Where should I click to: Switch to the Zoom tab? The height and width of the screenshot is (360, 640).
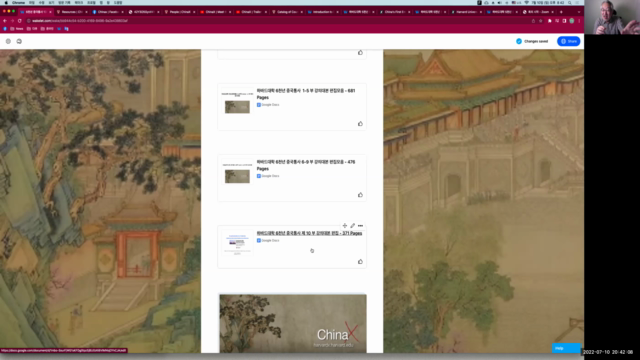tap(538, 12)
